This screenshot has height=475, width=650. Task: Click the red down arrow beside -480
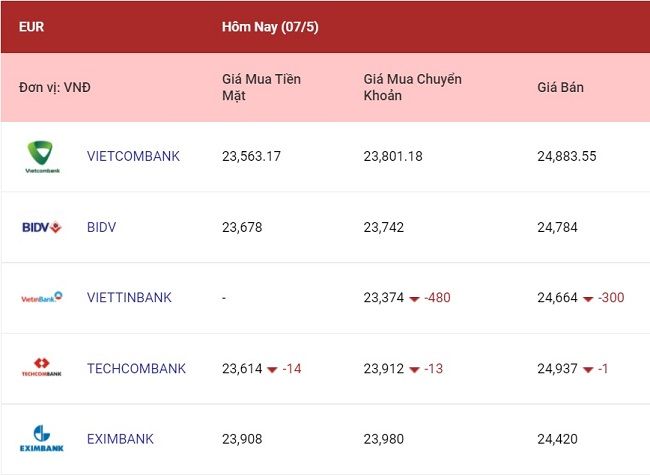(414, 299)
